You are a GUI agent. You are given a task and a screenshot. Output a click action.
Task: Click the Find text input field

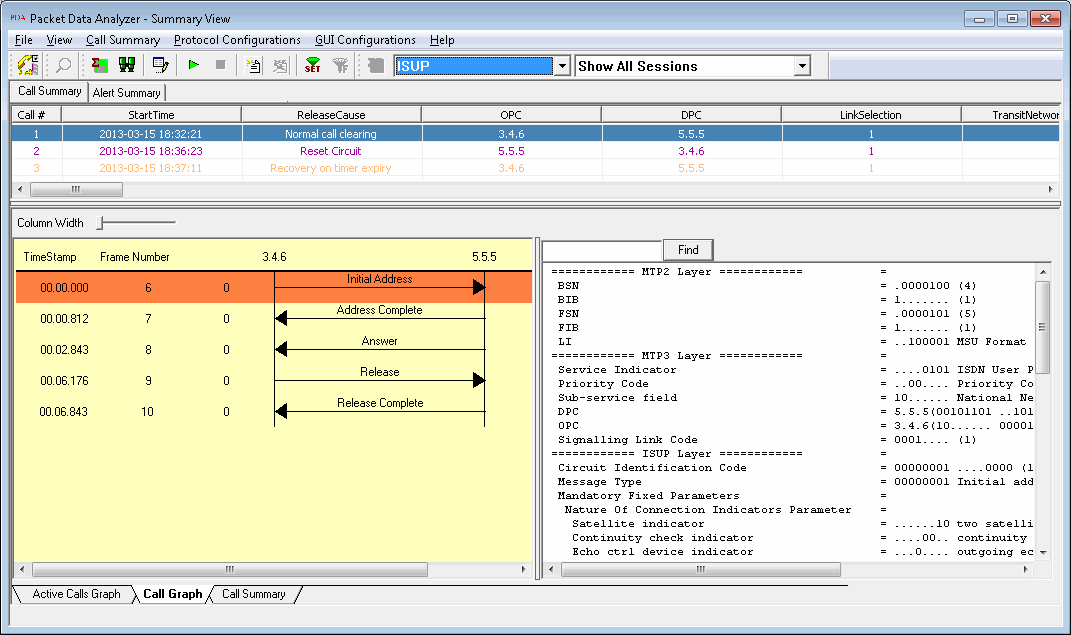[602, 250]
